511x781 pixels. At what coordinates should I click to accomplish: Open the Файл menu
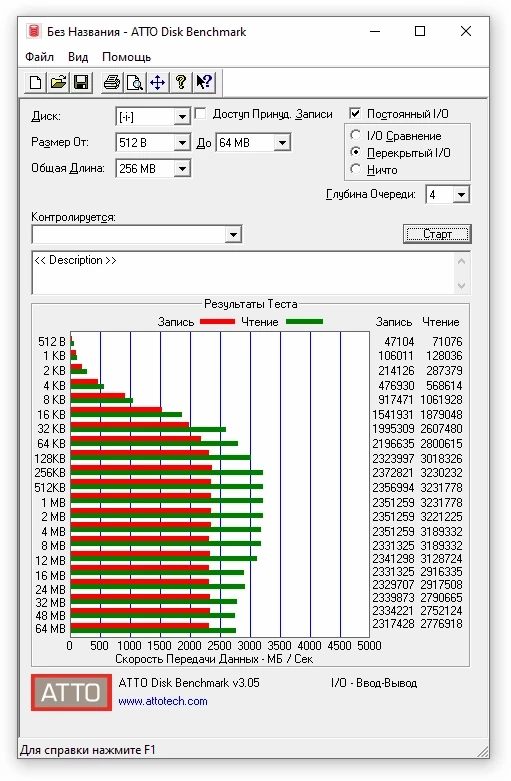coord(39,57)
